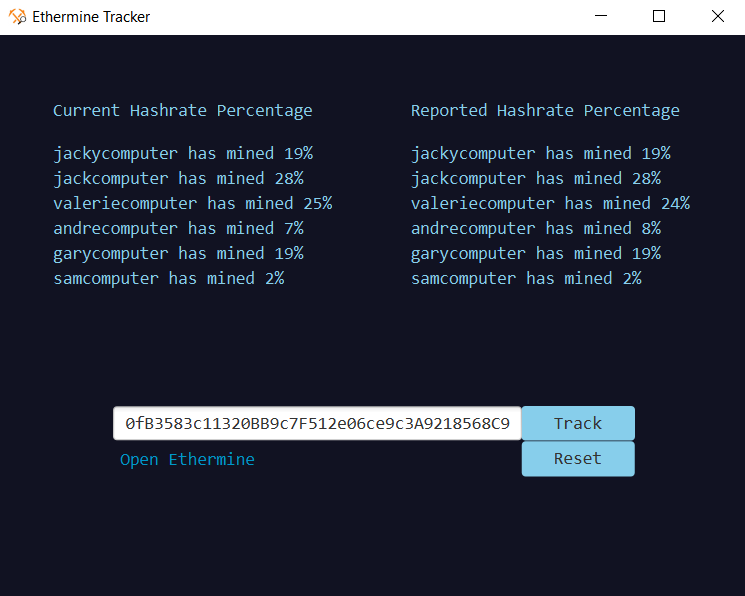The width and height of the screenshot is (745, 596).
Task: Minimize the Ethermine Tracker window
Action: pyautogui.click(x=601, y=16)
